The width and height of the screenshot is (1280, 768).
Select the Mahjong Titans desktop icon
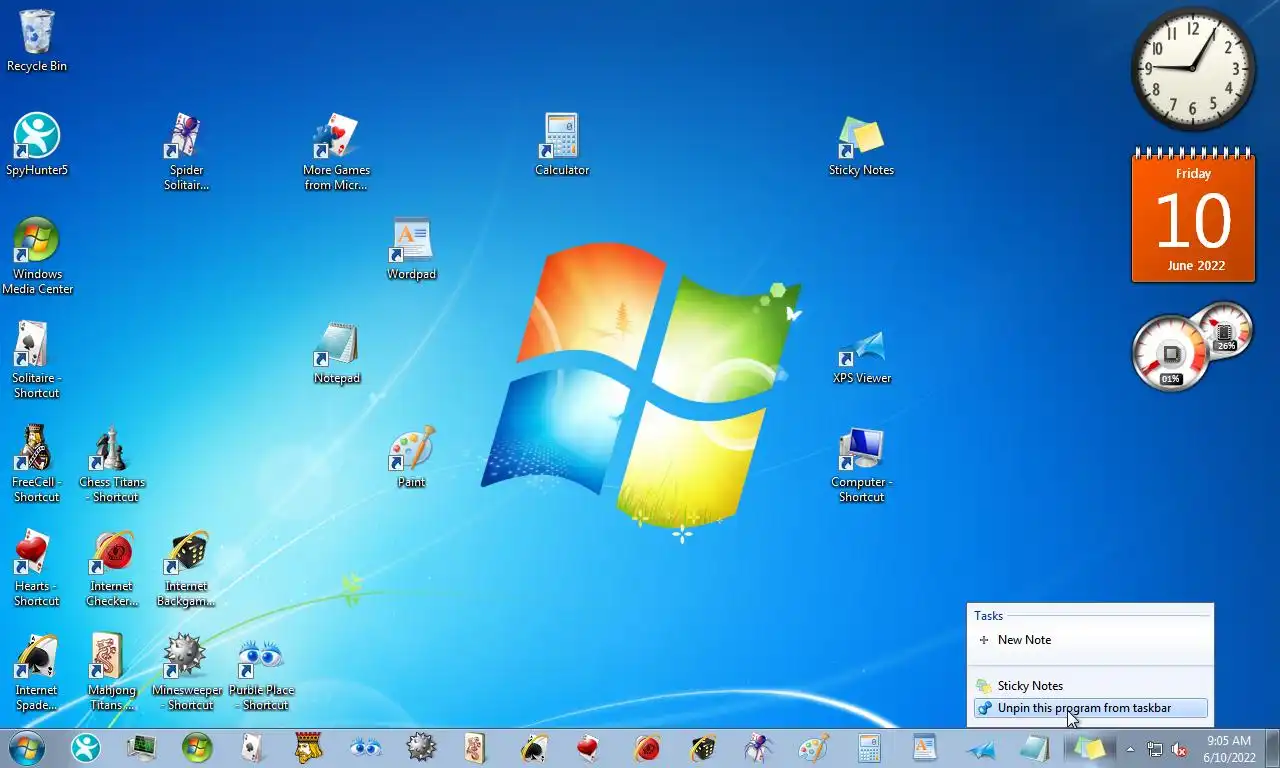point(112,672)
